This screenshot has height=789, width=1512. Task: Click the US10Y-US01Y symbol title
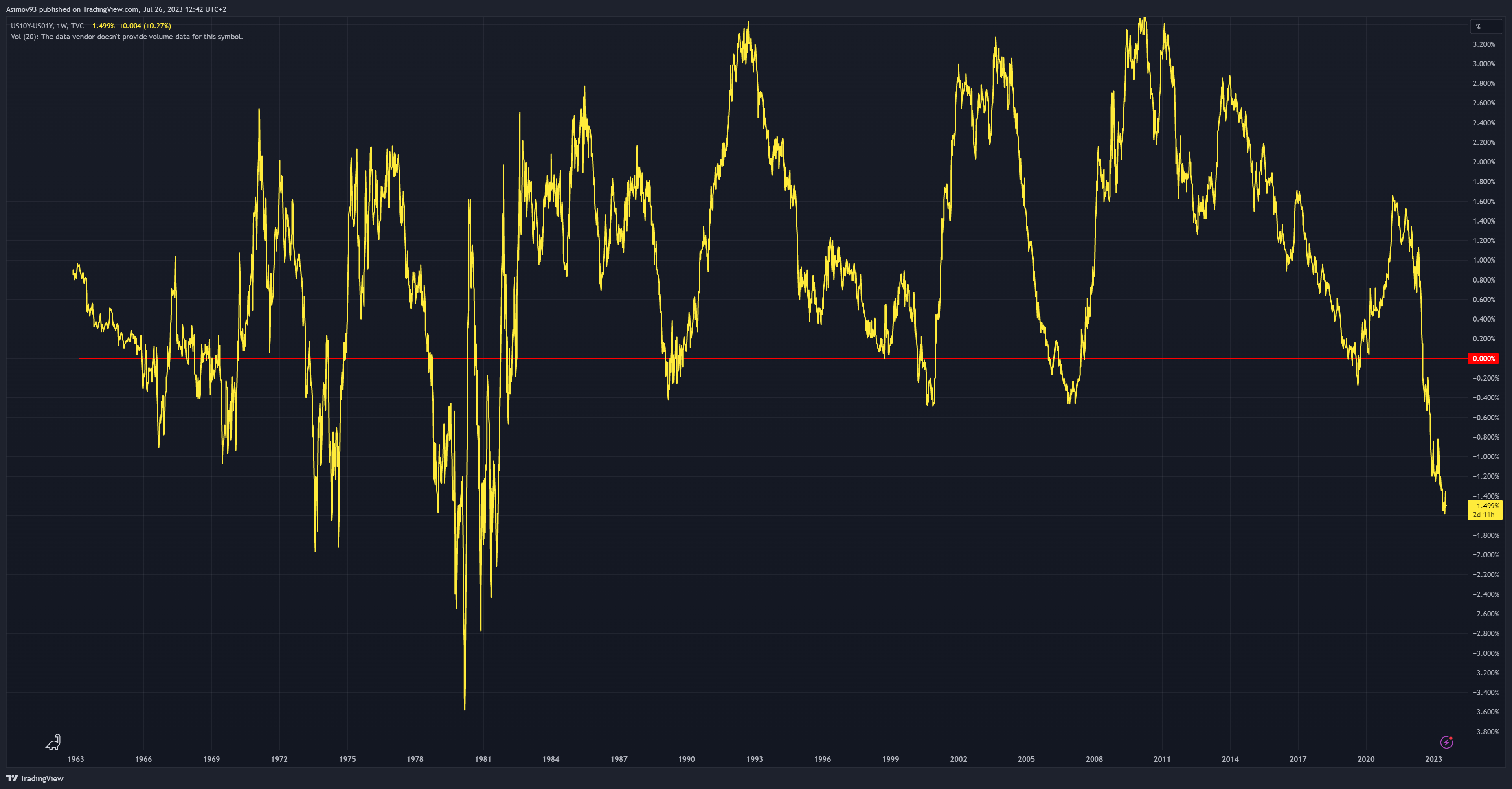pyautogui.click(x=32, y=26)
